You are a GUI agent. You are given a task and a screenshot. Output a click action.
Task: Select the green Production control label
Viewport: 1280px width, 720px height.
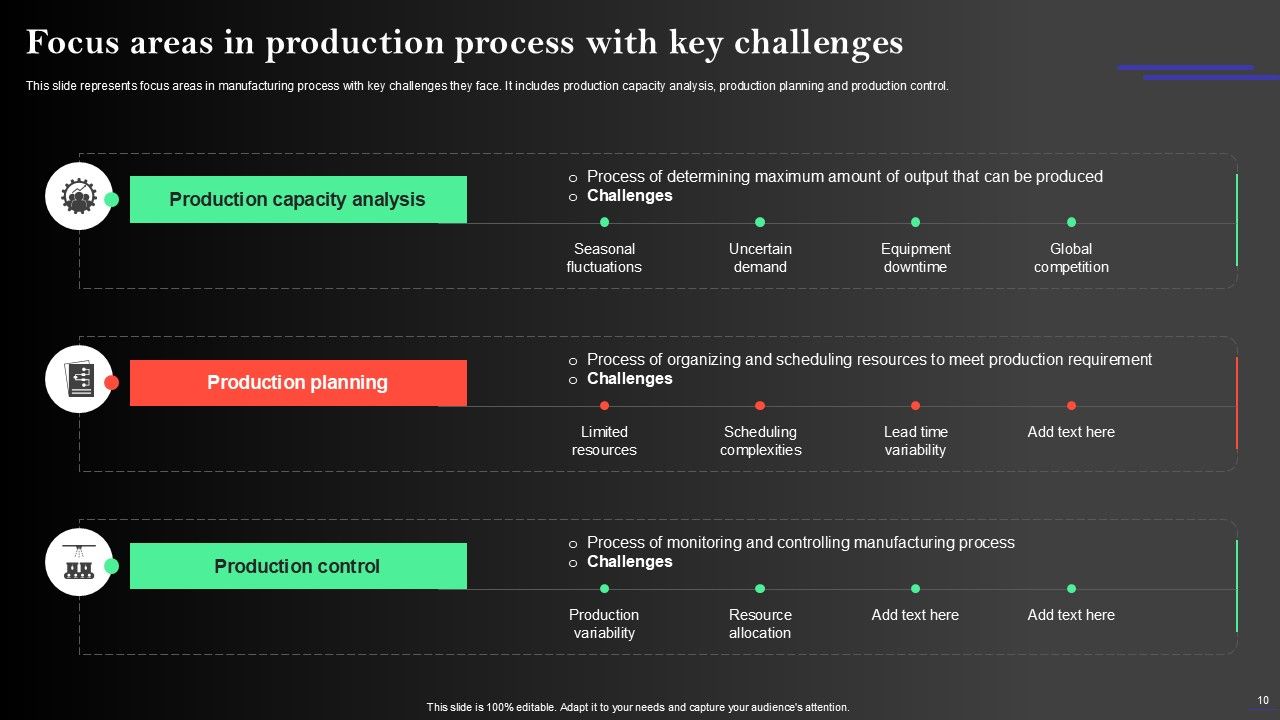pos(297,566)
